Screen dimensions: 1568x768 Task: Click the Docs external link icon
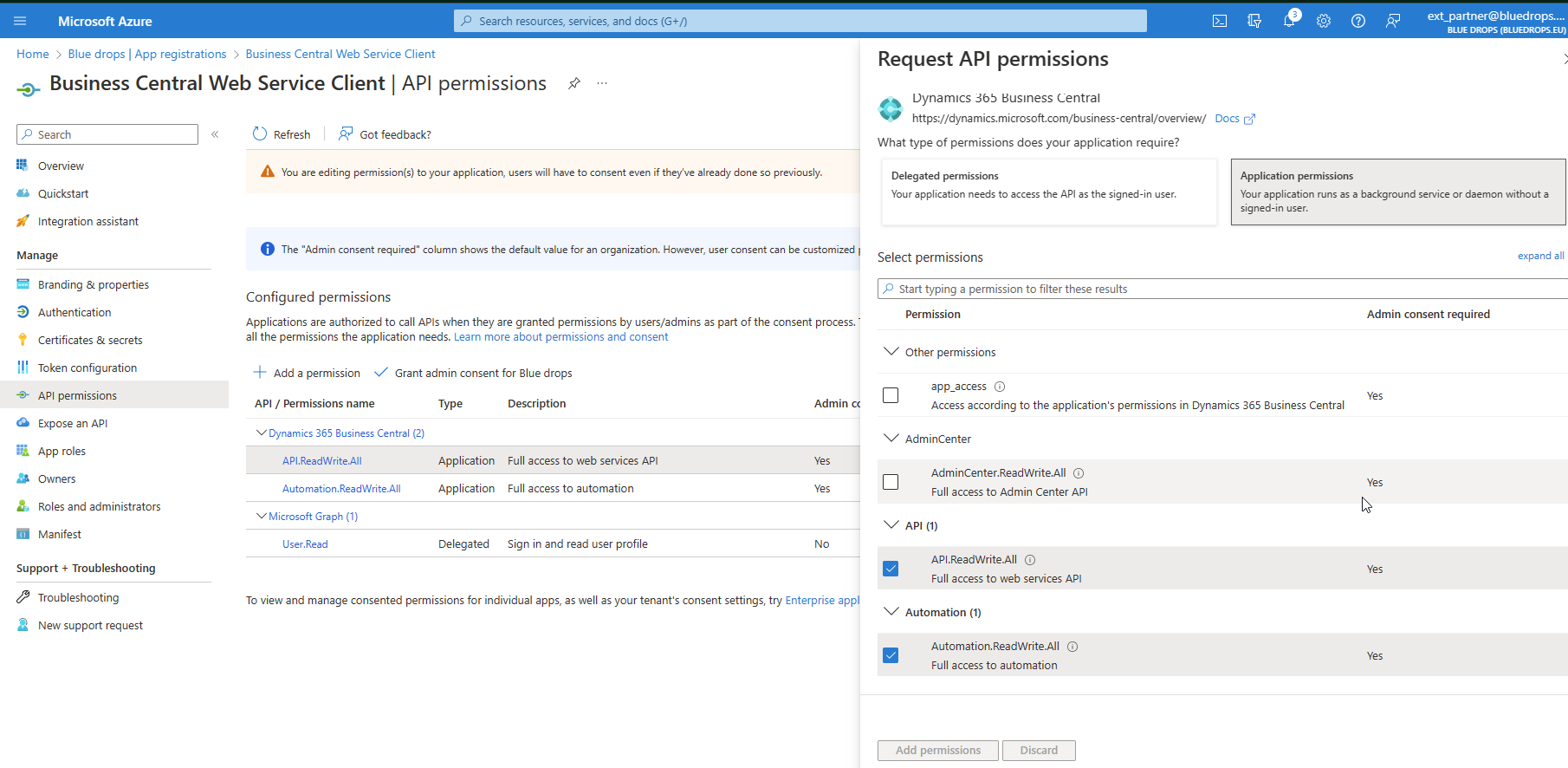tap(1249, 119)
